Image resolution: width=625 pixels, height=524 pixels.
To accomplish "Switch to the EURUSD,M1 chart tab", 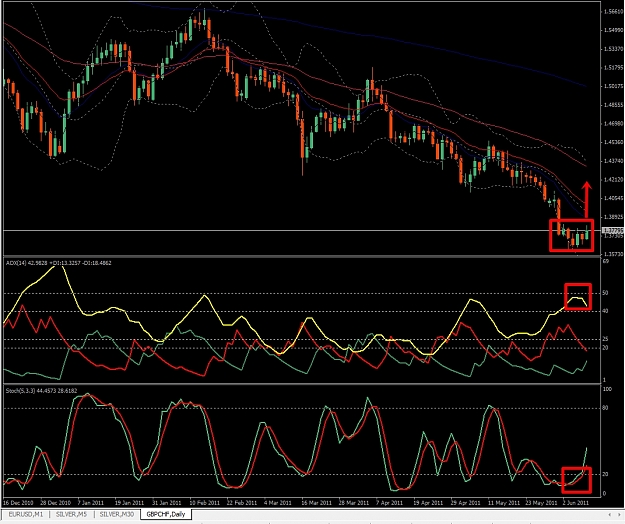I will pos(26,514).
